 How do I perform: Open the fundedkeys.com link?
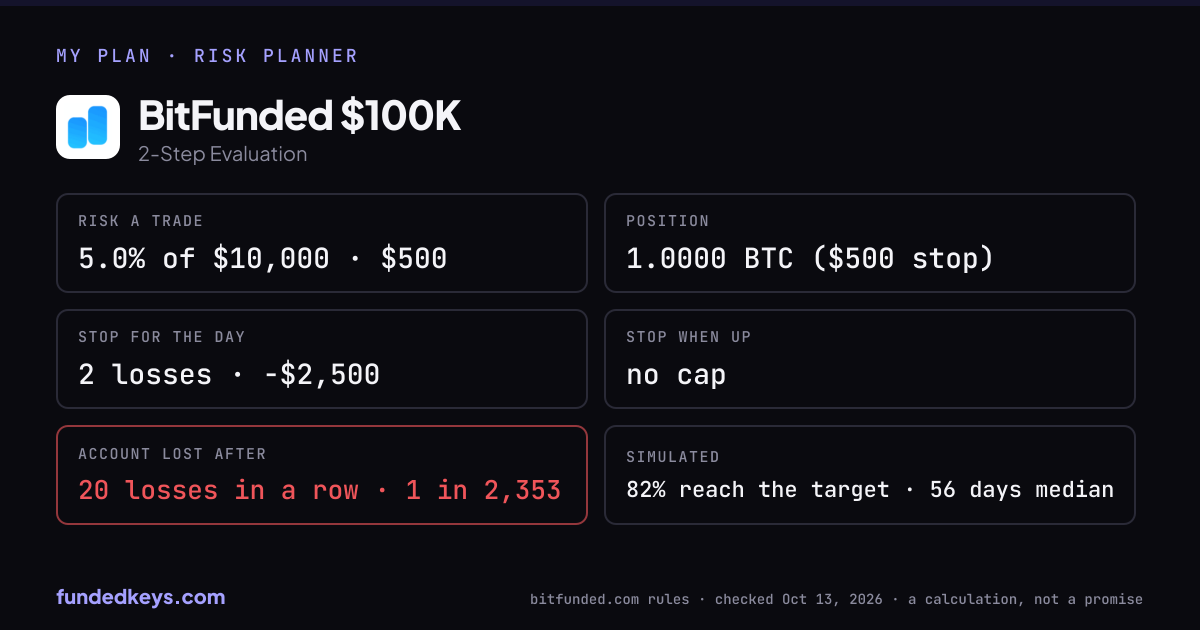tap(141, 597)
